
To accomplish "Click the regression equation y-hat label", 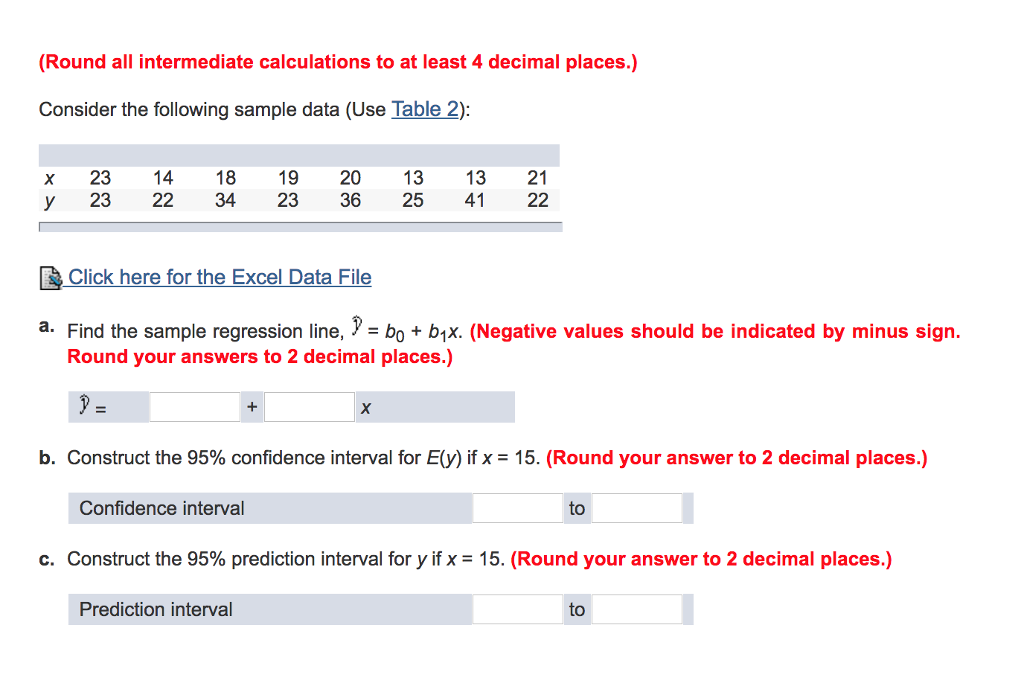I will click(x=91, y=406).
